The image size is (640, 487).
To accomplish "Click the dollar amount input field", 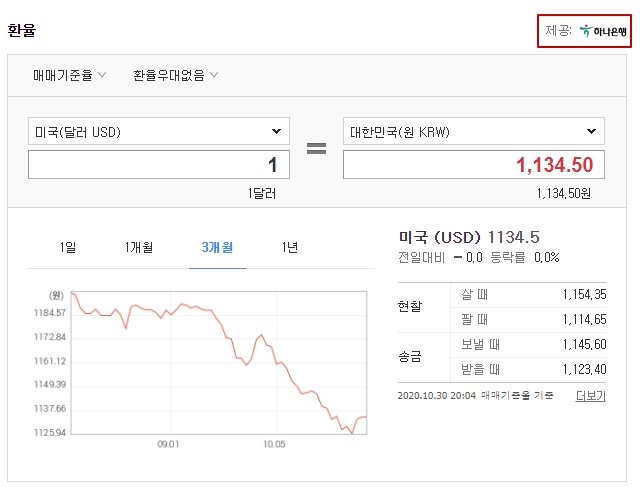I will [159, 165].
